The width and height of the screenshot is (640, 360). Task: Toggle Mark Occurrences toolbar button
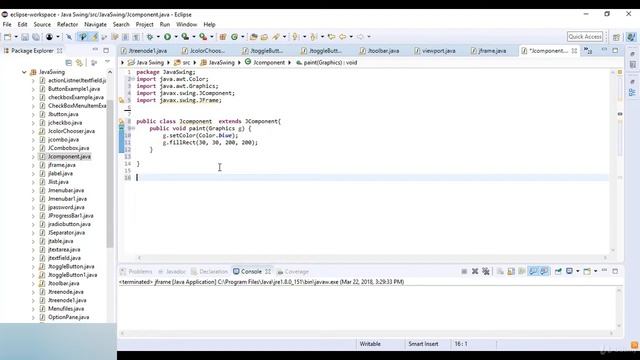click(x=94, y=37)
